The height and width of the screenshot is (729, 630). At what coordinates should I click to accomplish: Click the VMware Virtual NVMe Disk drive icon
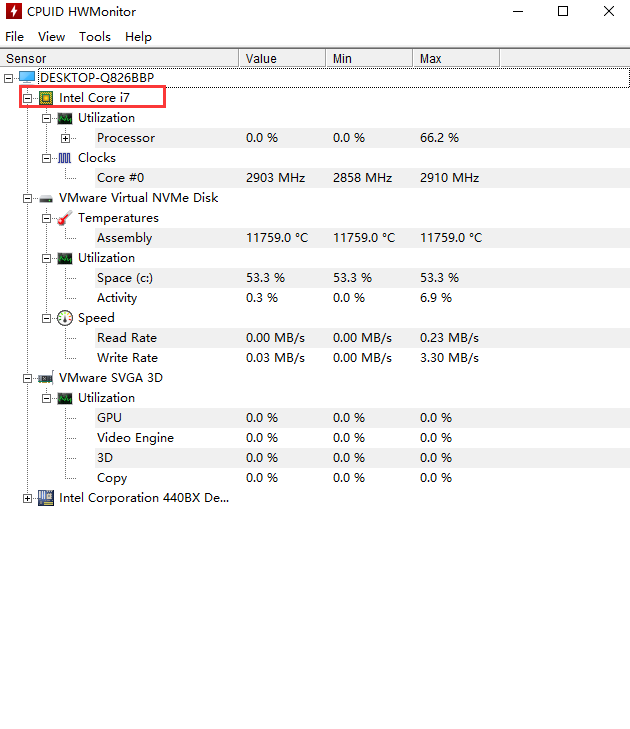coord(46,198)
